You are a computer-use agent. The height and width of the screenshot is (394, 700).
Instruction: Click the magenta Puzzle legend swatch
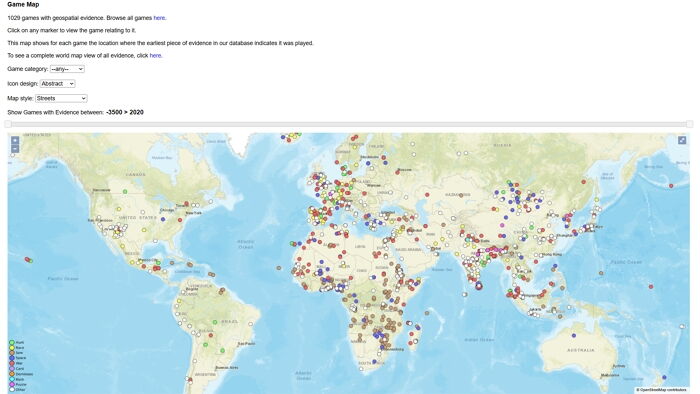pos(12,384)
